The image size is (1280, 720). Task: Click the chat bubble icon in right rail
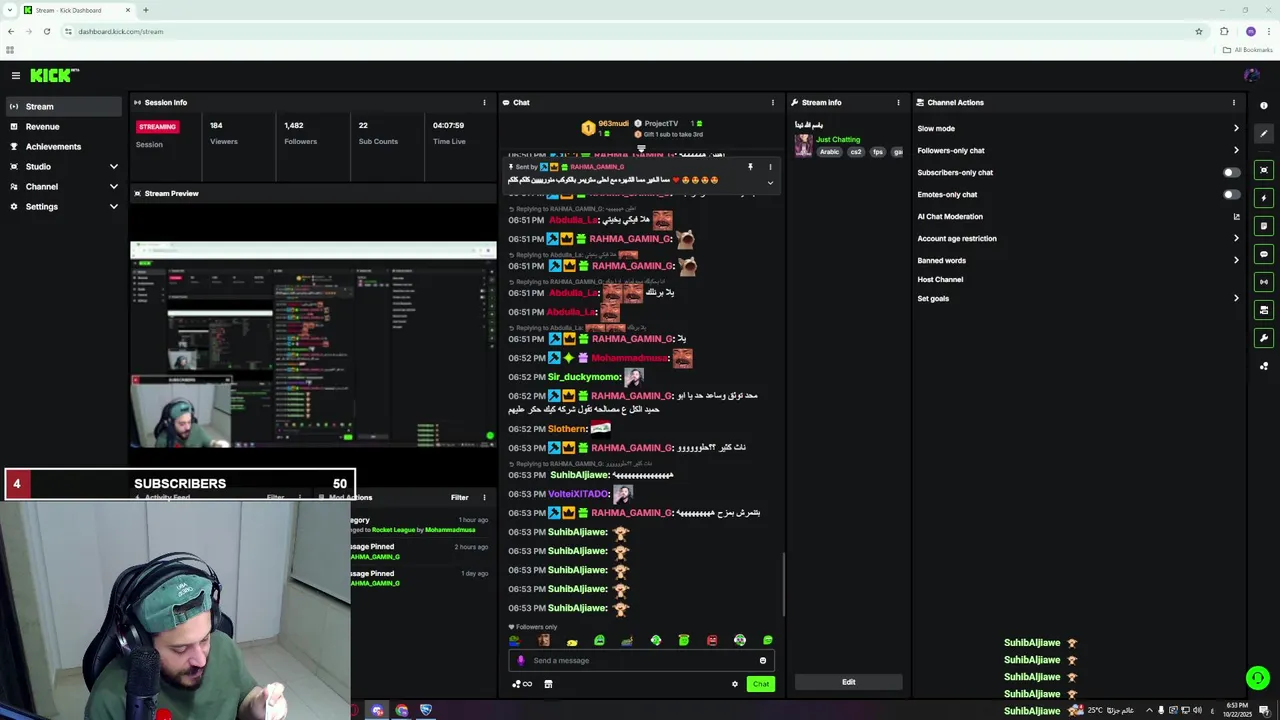click(1264, 254)
